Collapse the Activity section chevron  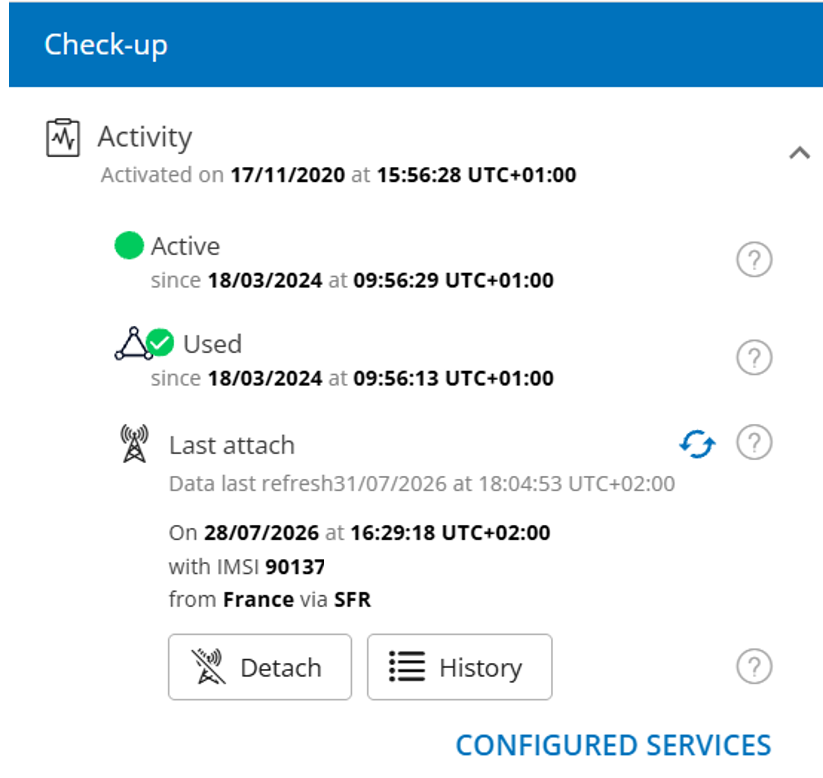(799, 153)
